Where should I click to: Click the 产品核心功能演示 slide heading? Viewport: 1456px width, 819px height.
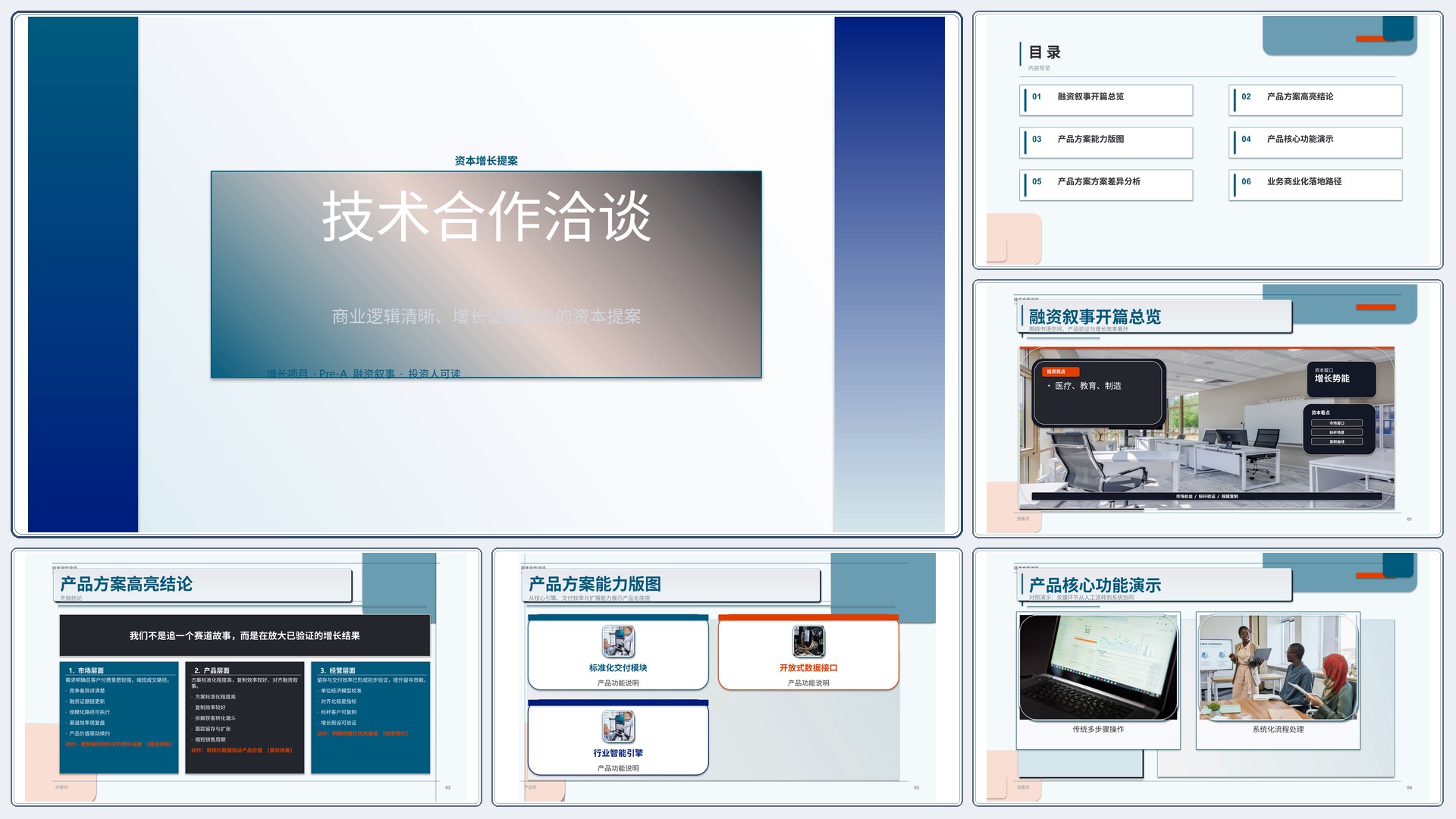pos(1094,585)
